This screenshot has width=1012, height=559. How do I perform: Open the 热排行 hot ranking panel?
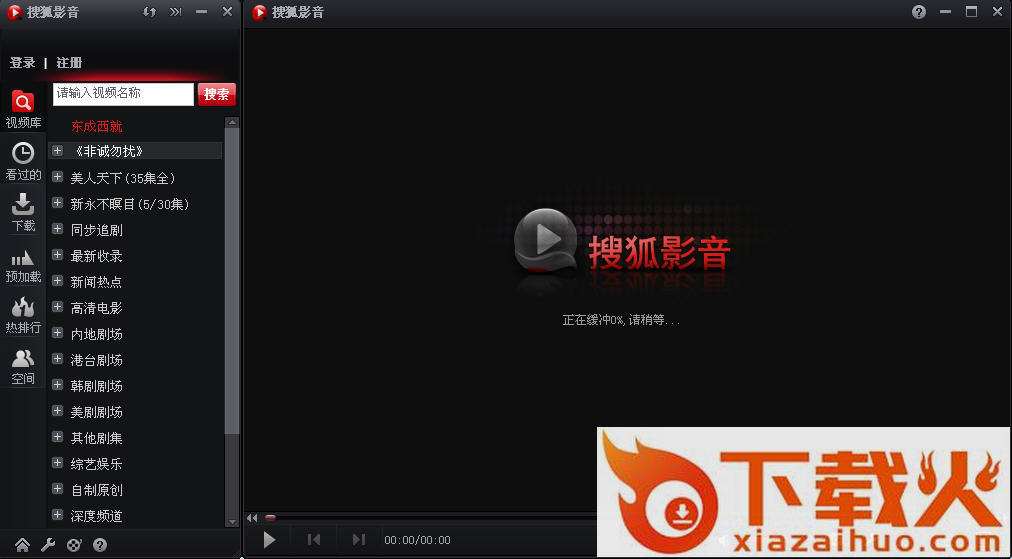[x=23, y=316]
